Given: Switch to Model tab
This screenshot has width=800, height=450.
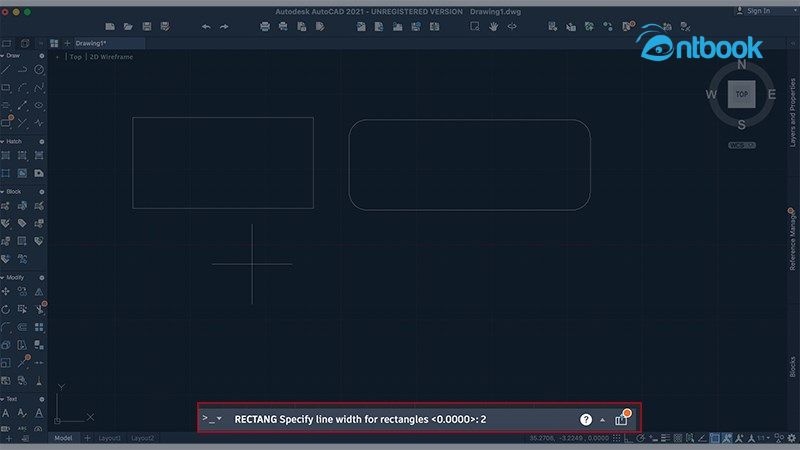Looking at the screenshot, I should pyautogui.click(x=63, y=438).
